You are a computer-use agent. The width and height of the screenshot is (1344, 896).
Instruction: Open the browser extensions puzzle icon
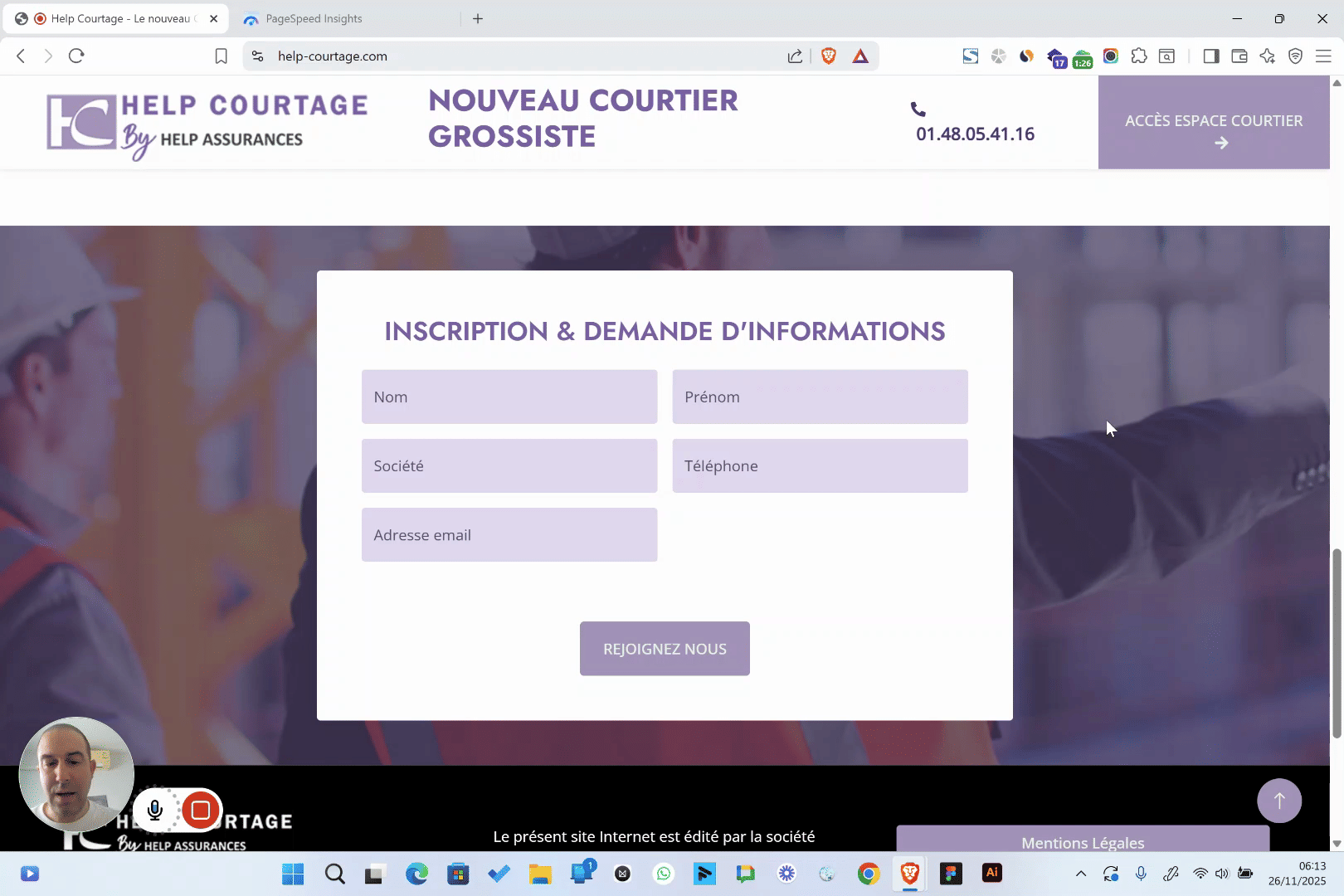(x=1139, y=56)
